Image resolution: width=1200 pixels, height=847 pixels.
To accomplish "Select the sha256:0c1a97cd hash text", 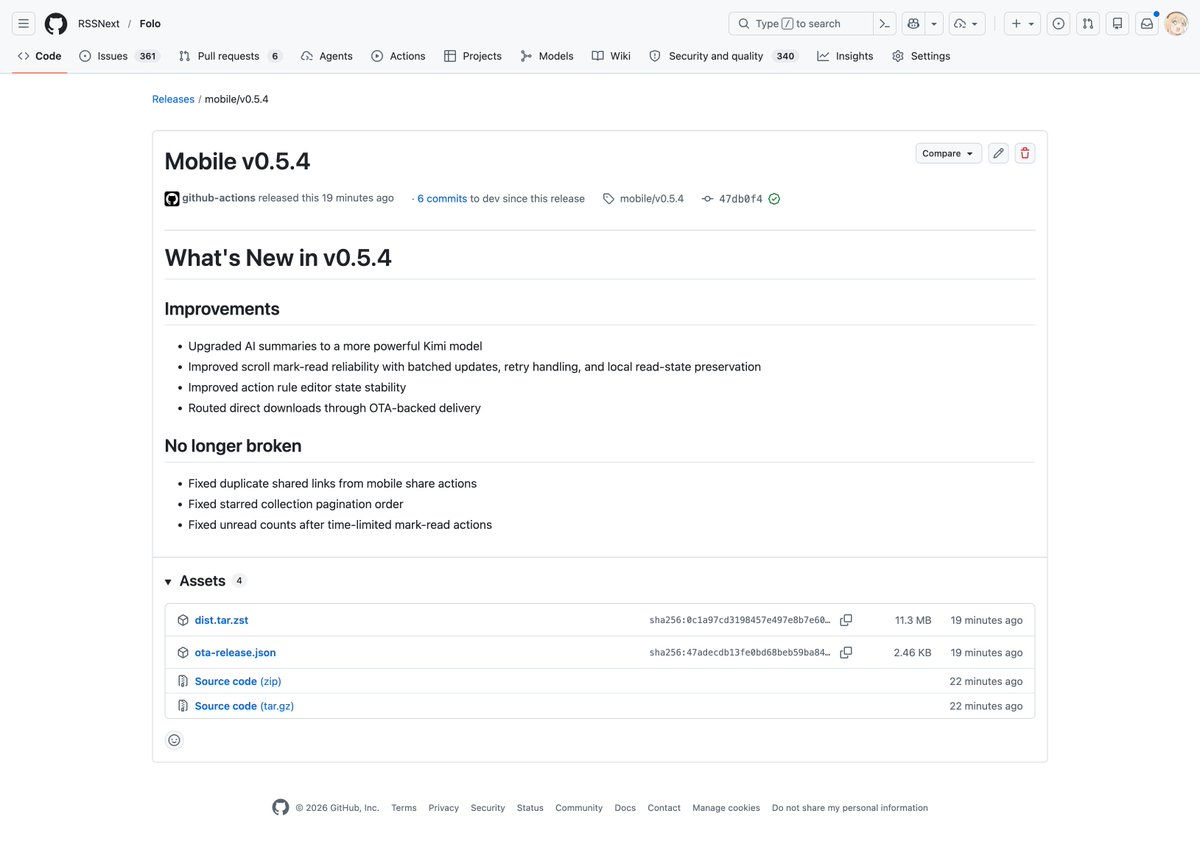I will (740, 620).
